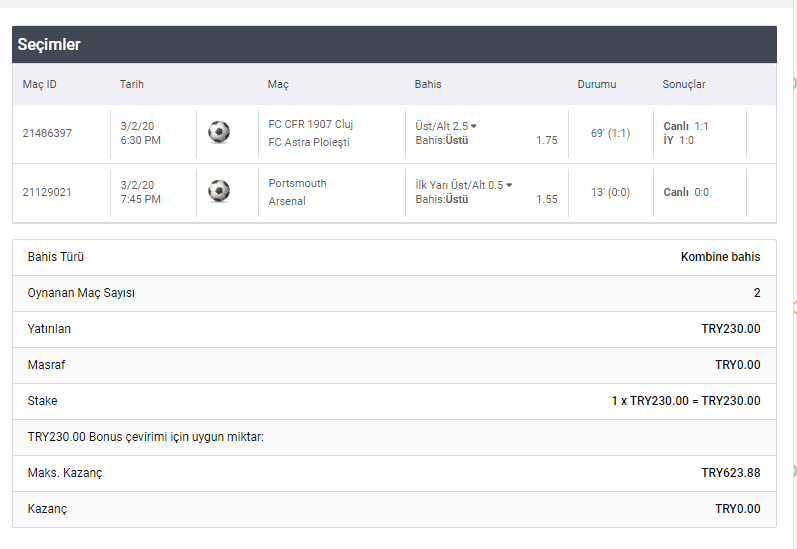Click the Bahis Türü label

point(55,257)
